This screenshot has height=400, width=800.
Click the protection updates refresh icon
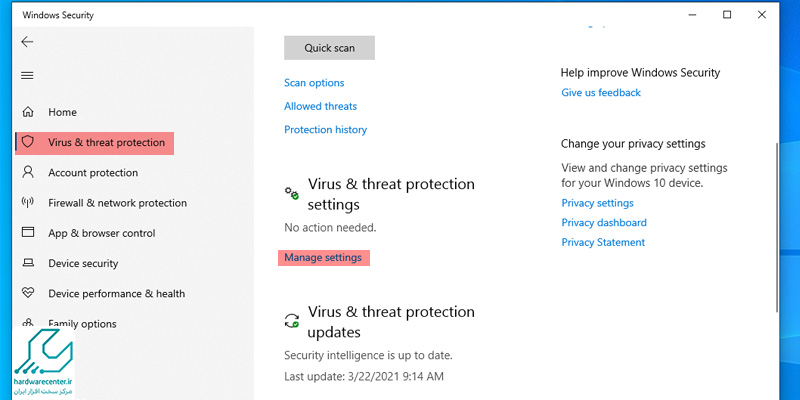(x=292, y=320)
